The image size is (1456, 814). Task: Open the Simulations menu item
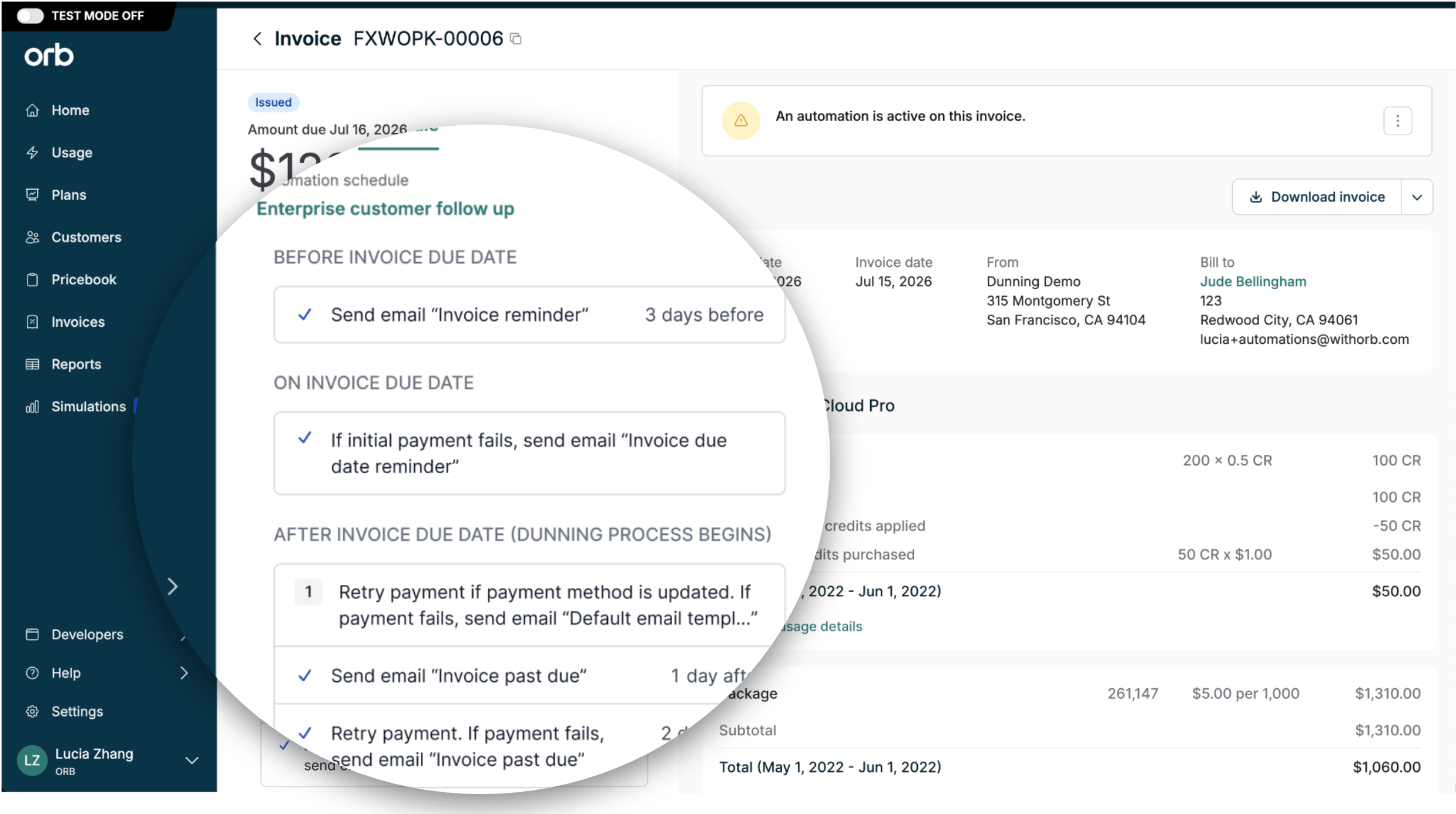pos(89,407)
